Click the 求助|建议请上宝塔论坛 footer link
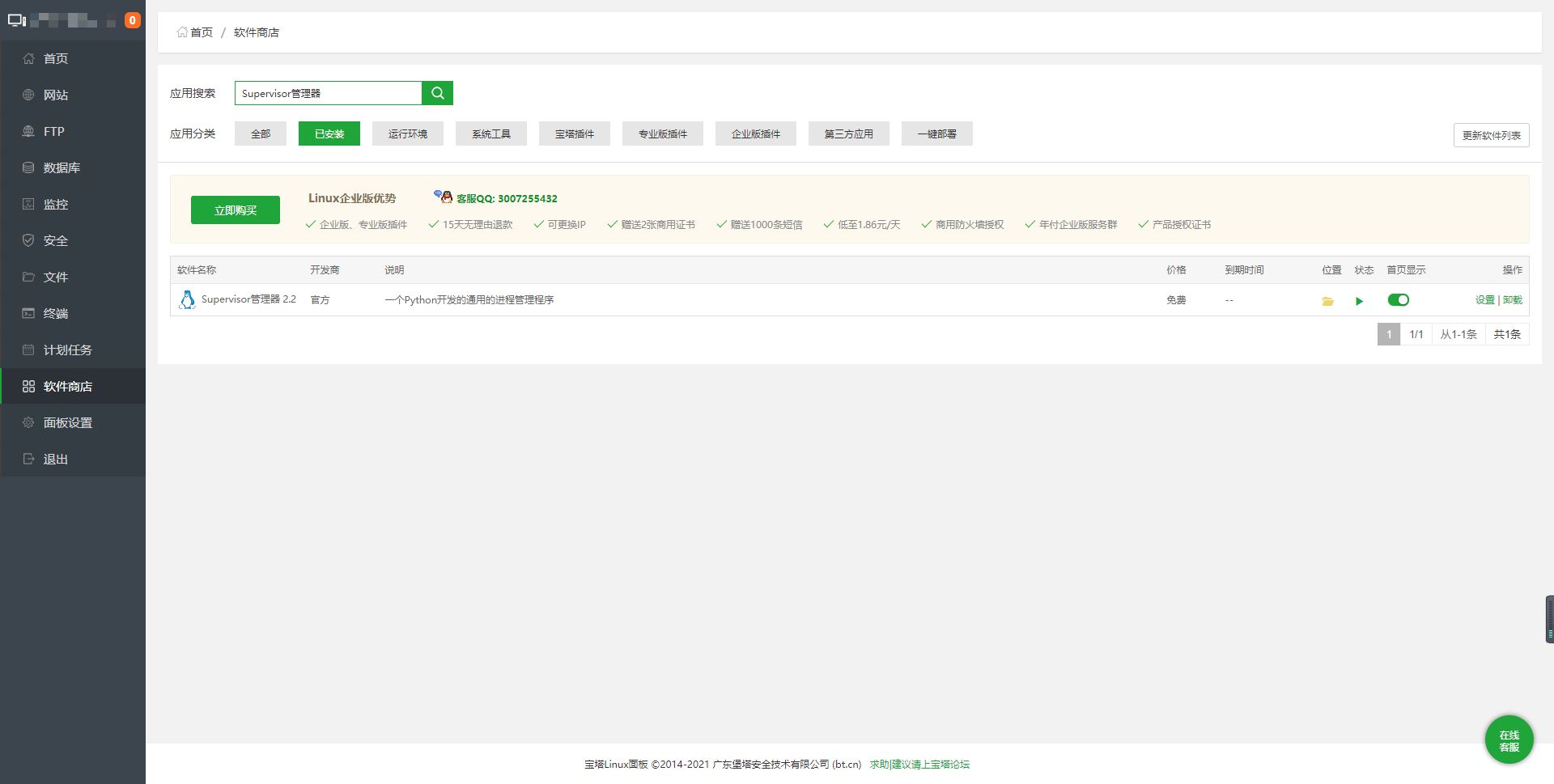The height and width of the screenshot is (784, 1554). click(x=919, y=764)
